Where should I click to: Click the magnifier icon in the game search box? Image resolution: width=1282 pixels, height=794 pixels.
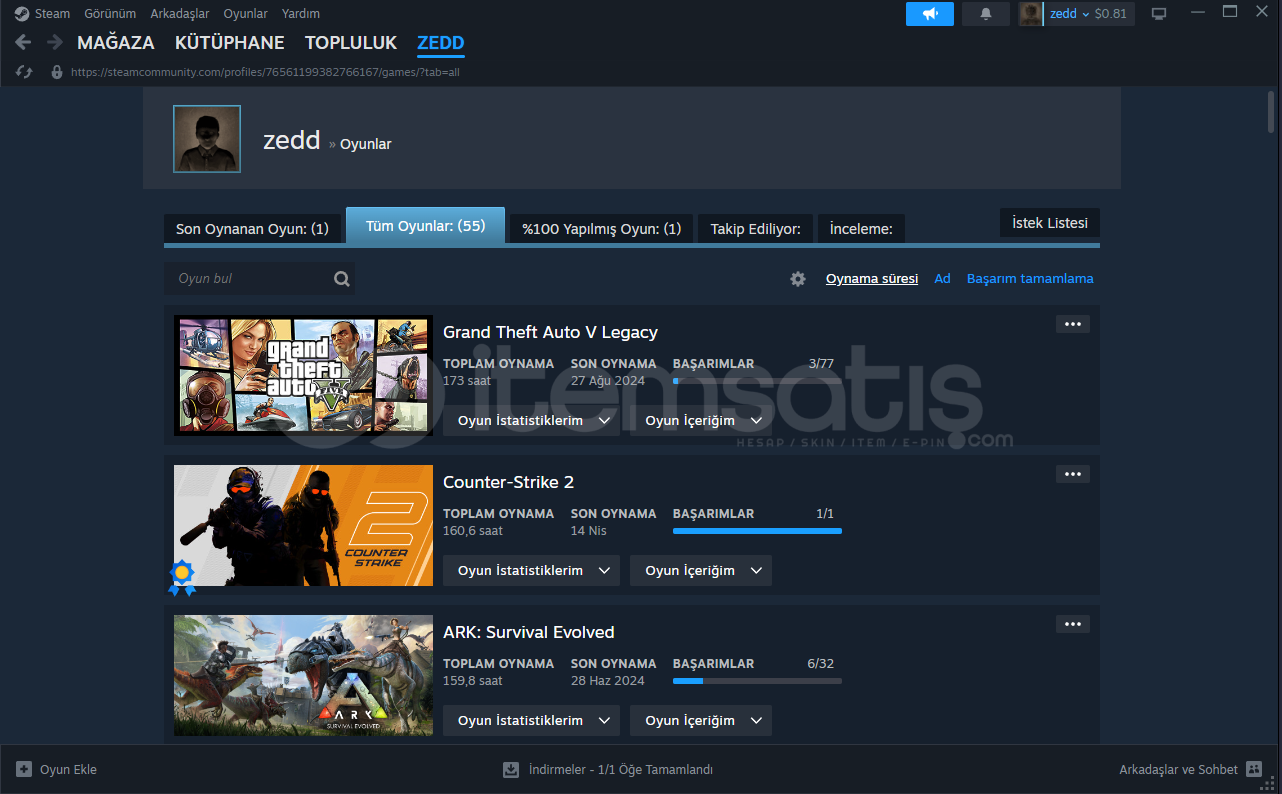point(342,279)
